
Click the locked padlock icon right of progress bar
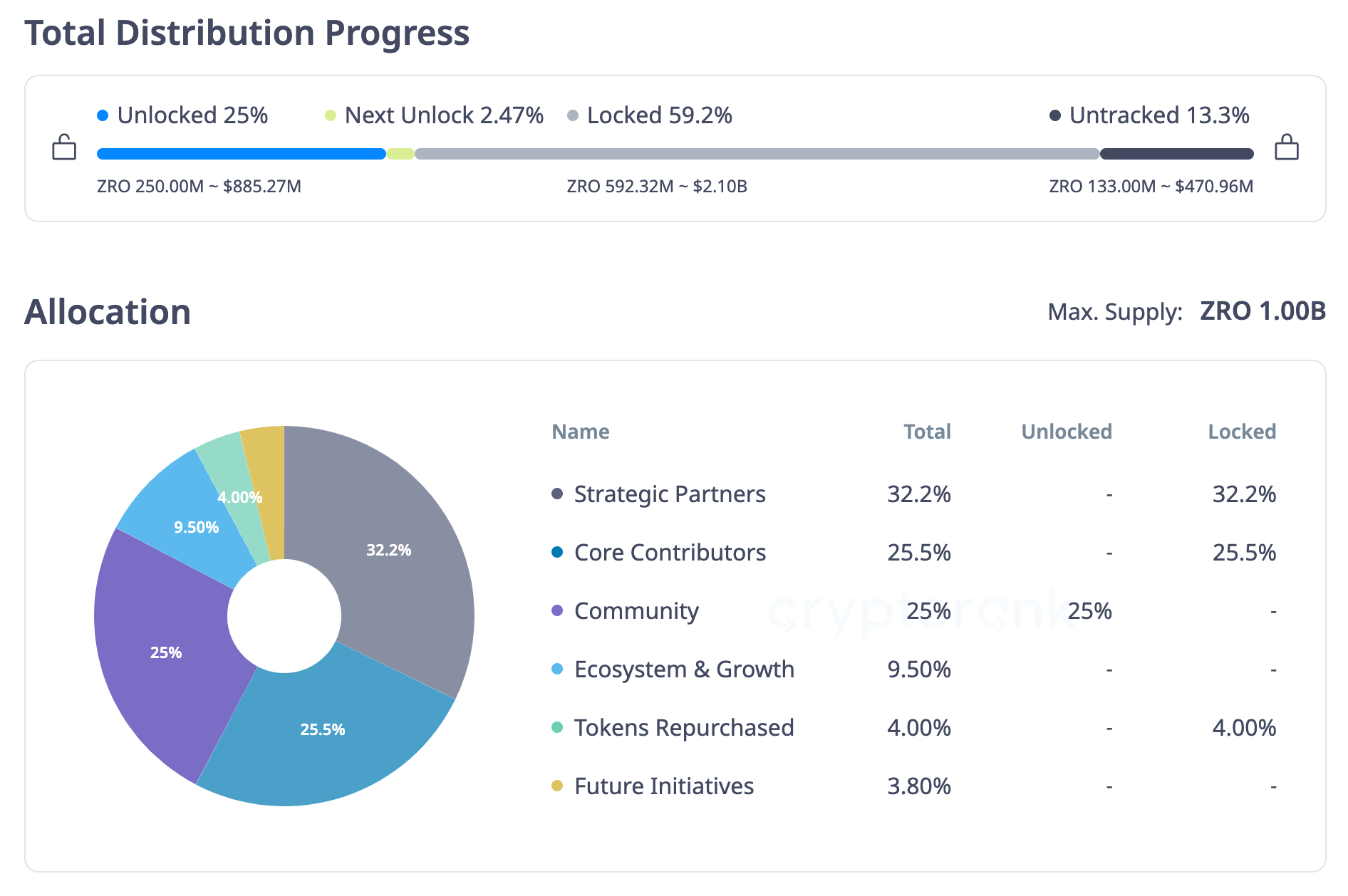[1286, 147]
